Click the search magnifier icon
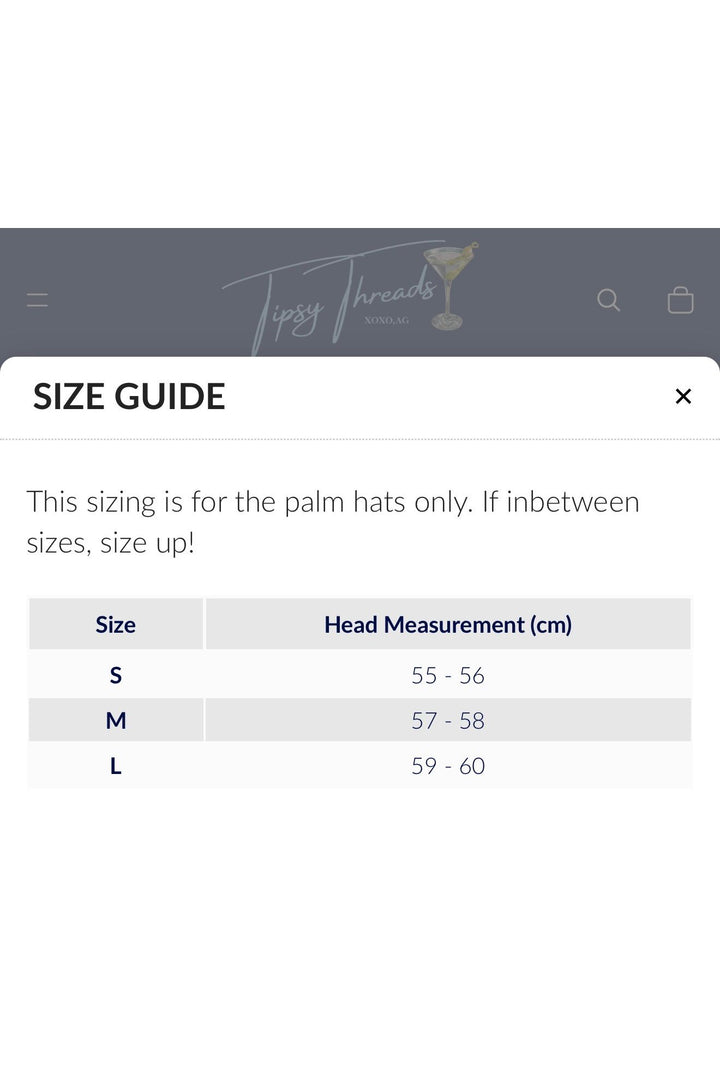Image resolution: width=720 pixels, height=1080 pixels. 608,300
